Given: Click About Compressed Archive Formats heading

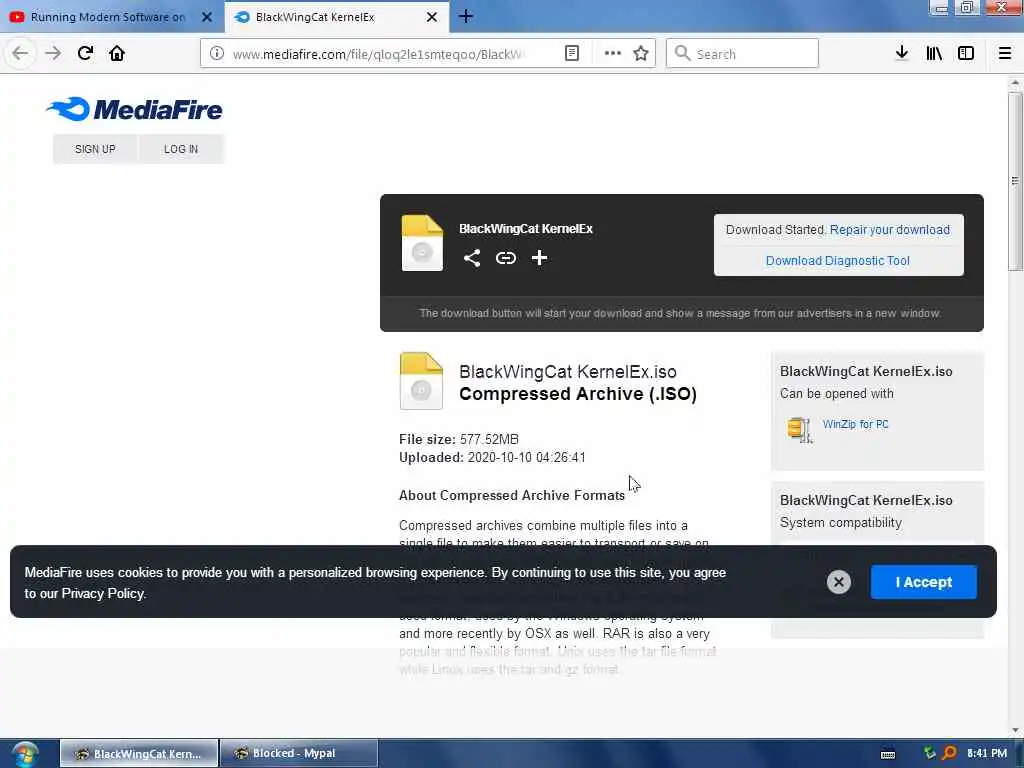Looking at the screenshot, I should coord(512,496).
